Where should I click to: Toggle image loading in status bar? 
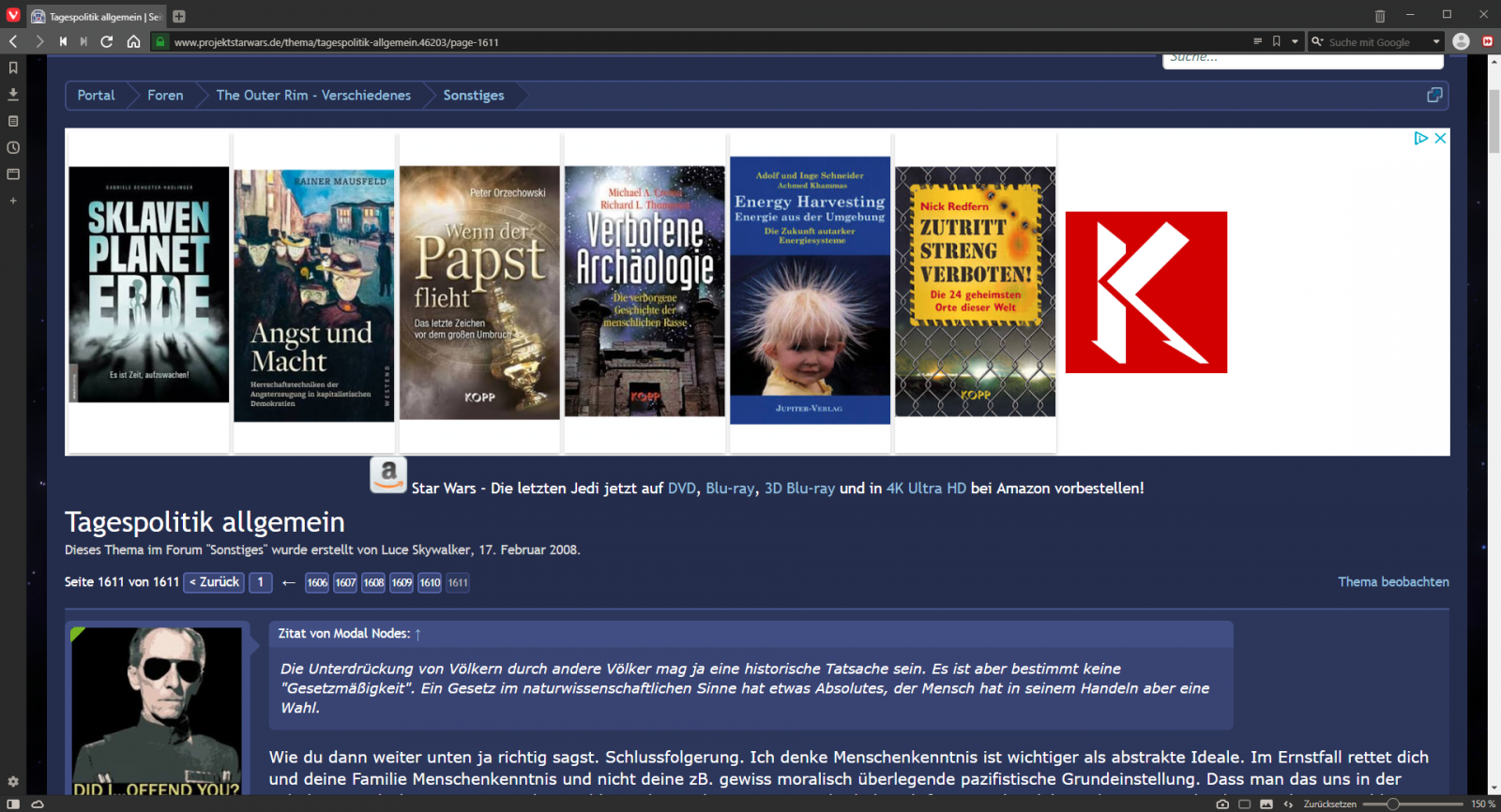pos(1266,804)
